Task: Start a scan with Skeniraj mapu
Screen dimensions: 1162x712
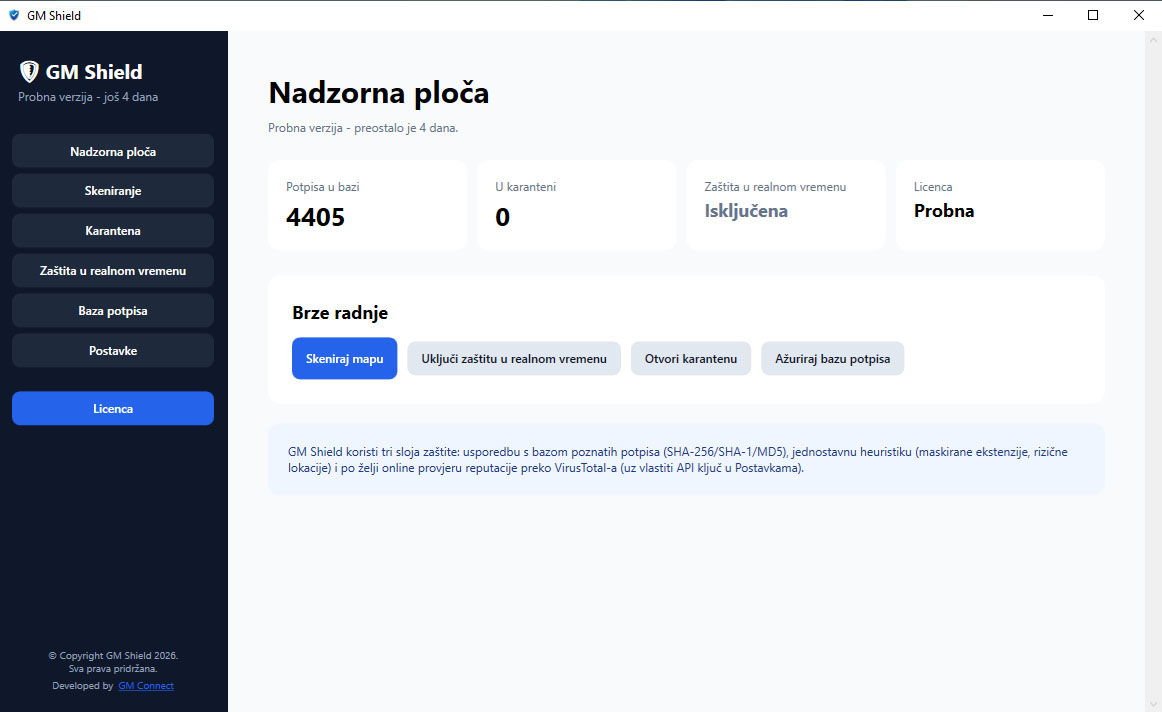Action: [x=345, y=359]
